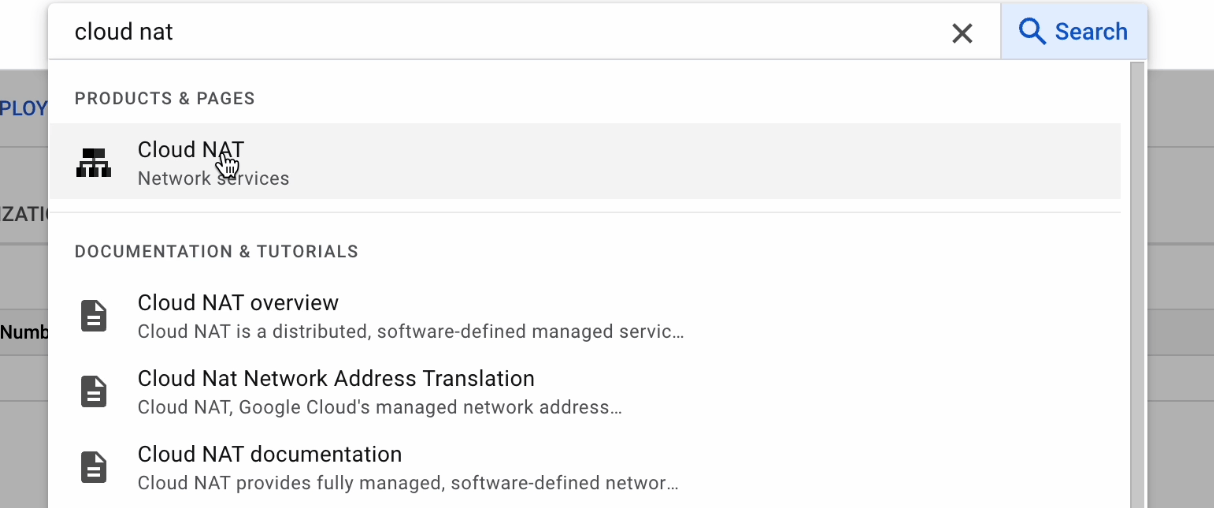Click the Network Address Translation document icon
This screenshot has width=1214, height=508.
[x=94, y=391]
